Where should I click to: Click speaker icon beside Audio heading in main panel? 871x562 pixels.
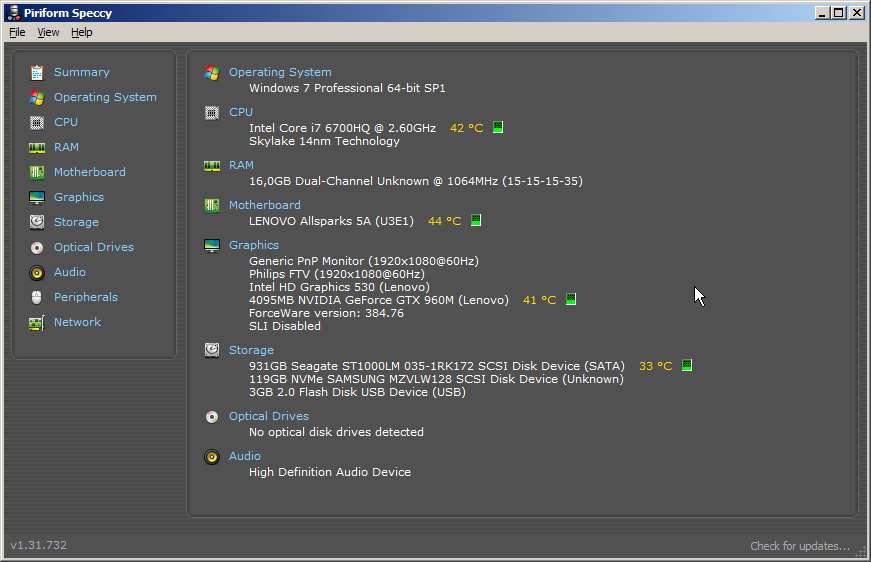pyautogui.click(x=212, y=456)
